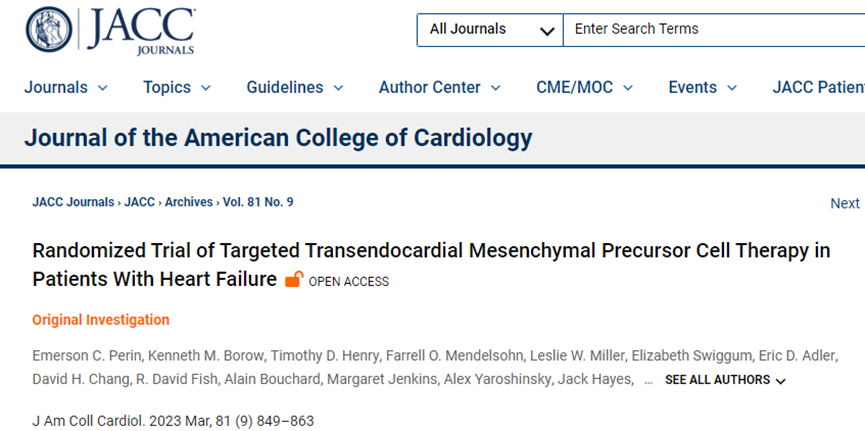This screenshot has height=431, width=865.
Task: Click the Original Investigation label
Action: coord(101,320)
